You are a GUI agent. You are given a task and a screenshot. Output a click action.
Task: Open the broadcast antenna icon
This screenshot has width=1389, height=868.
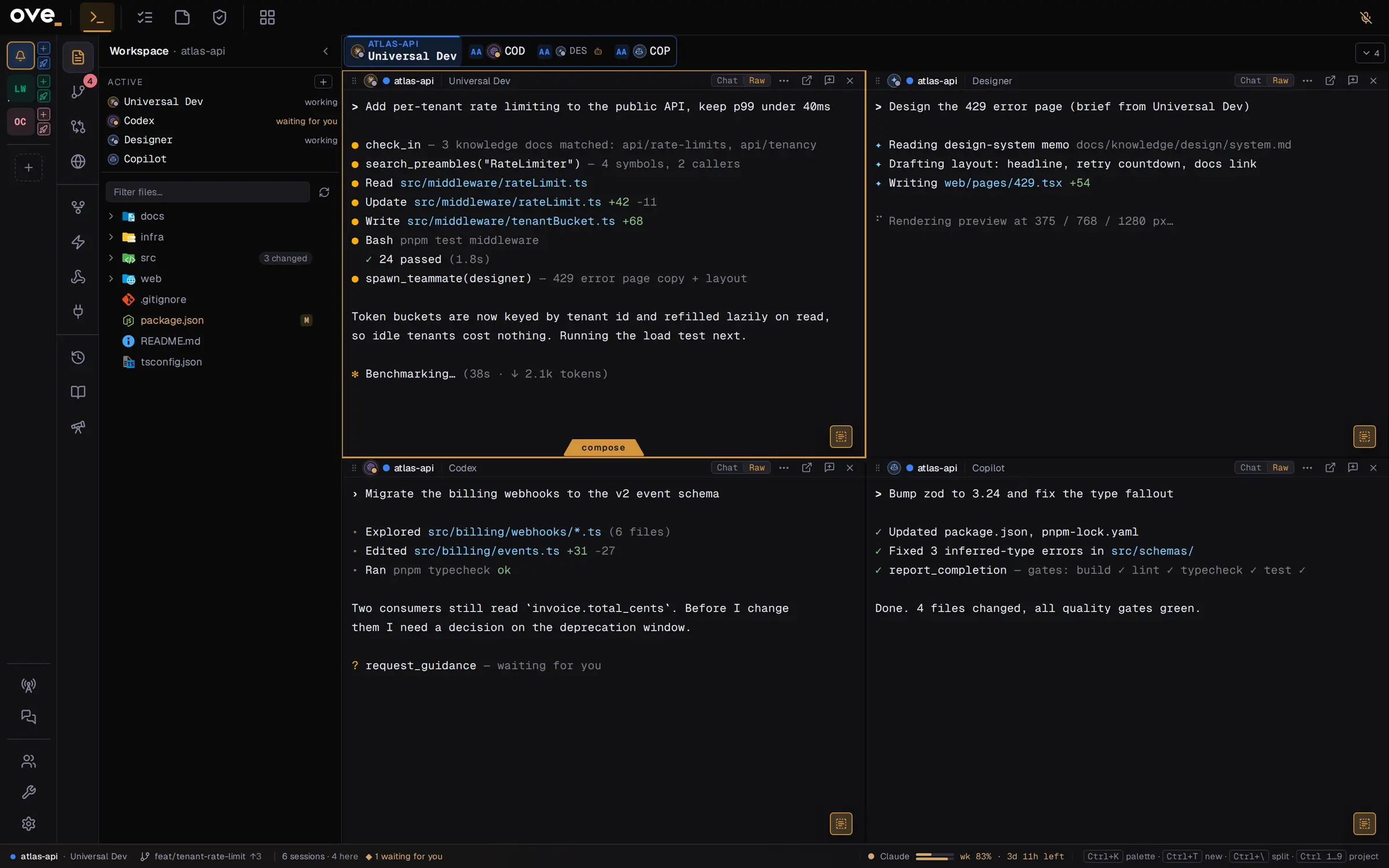point(28,685)
